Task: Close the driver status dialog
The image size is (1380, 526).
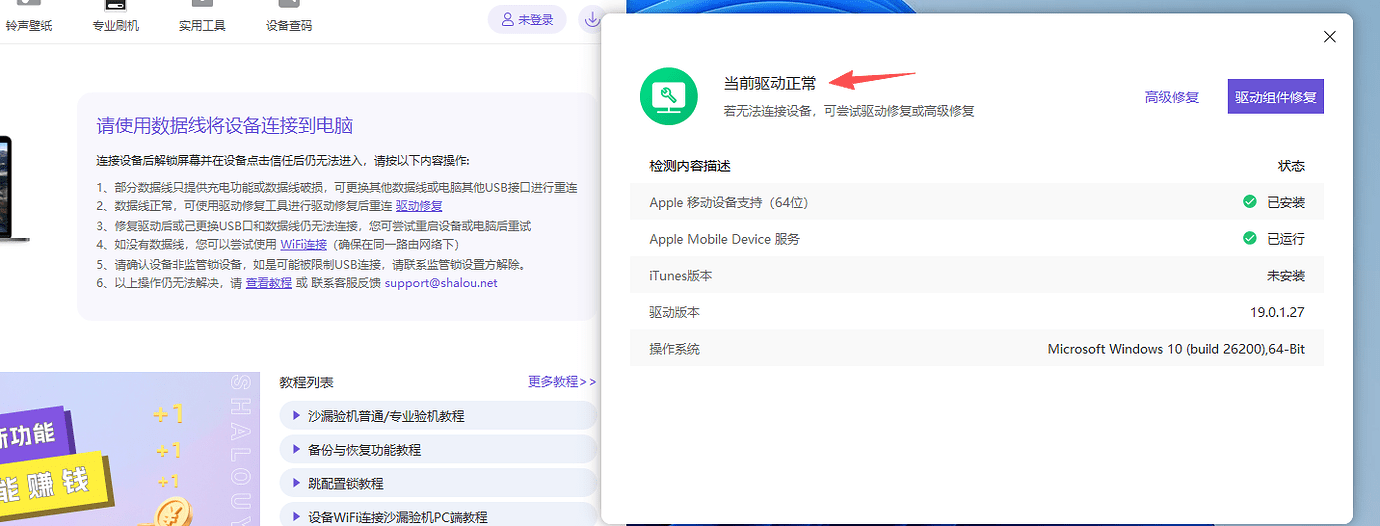Action: click(x=1329, y=37)
